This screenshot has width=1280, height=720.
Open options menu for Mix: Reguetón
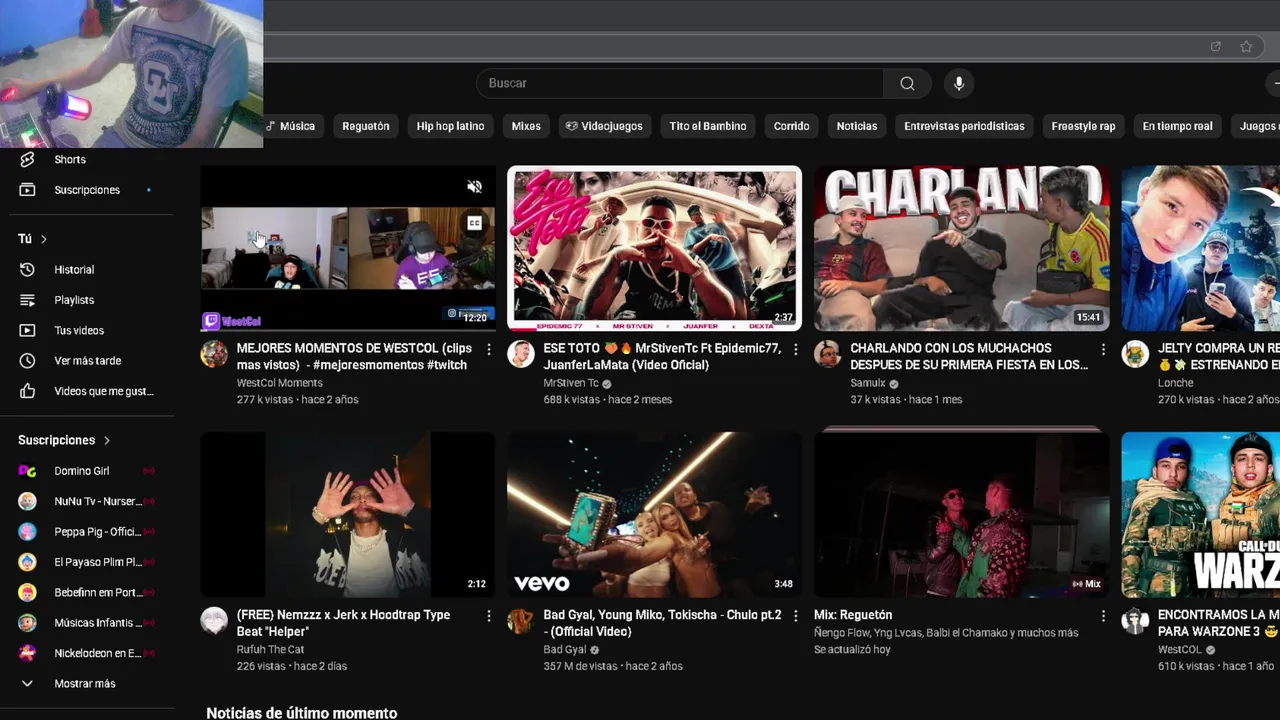click(1103, 616)
